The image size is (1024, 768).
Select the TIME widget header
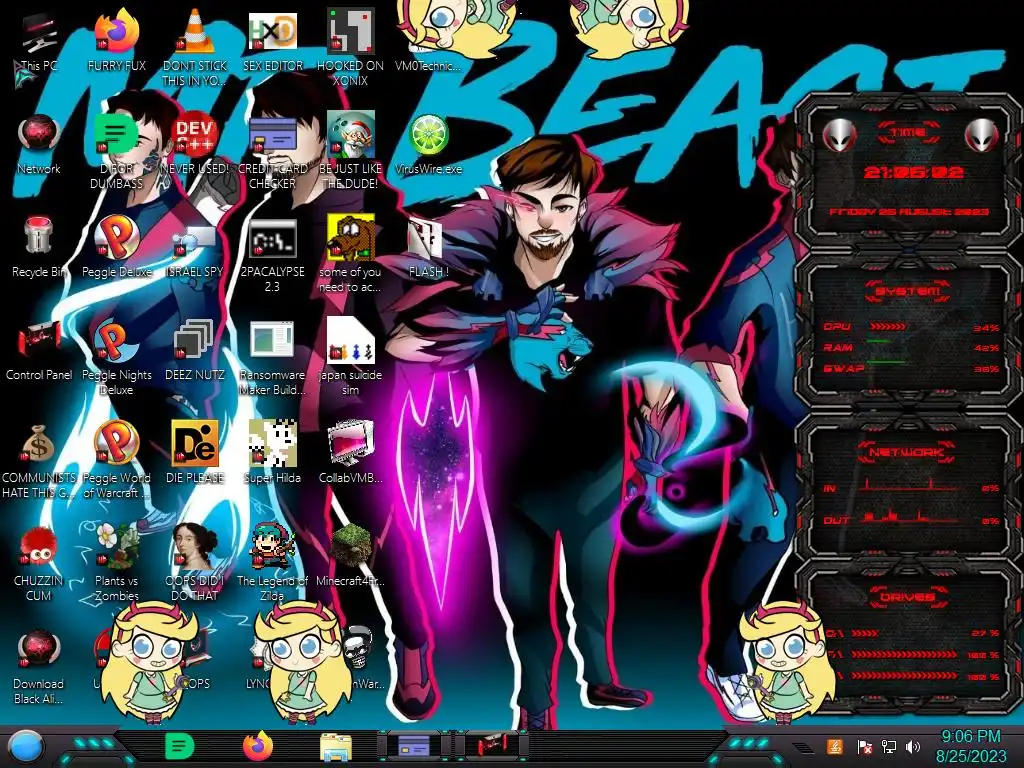[908, 133]
